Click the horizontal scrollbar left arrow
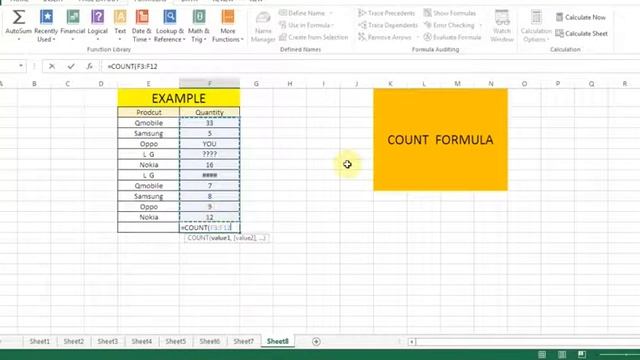The width and height of the screenshot is (640, 360). click(x=412, y=342)
